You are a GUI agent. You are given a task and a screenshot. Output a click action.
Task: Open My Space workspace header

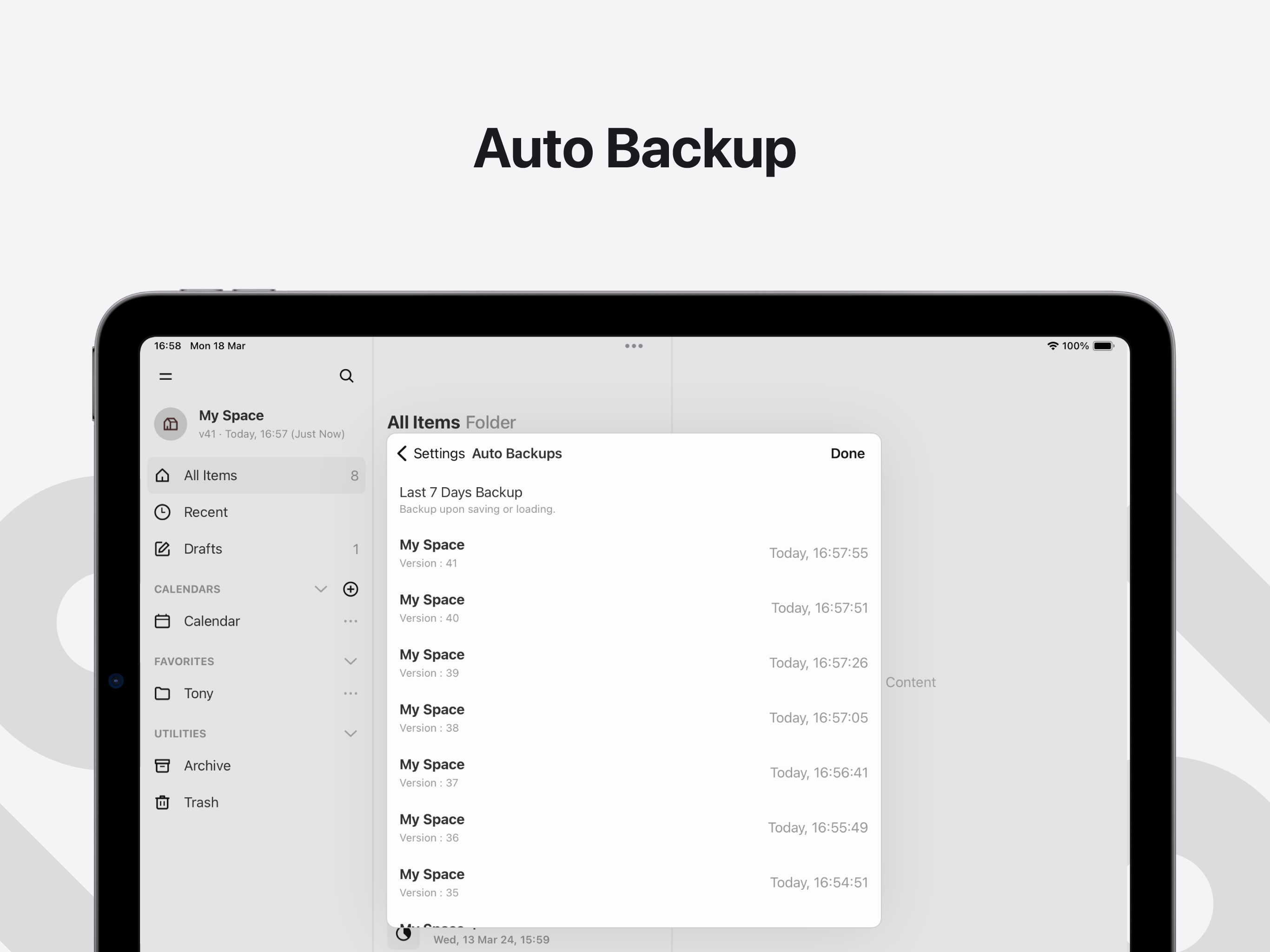pyautogui.click(x=256, y=424)
